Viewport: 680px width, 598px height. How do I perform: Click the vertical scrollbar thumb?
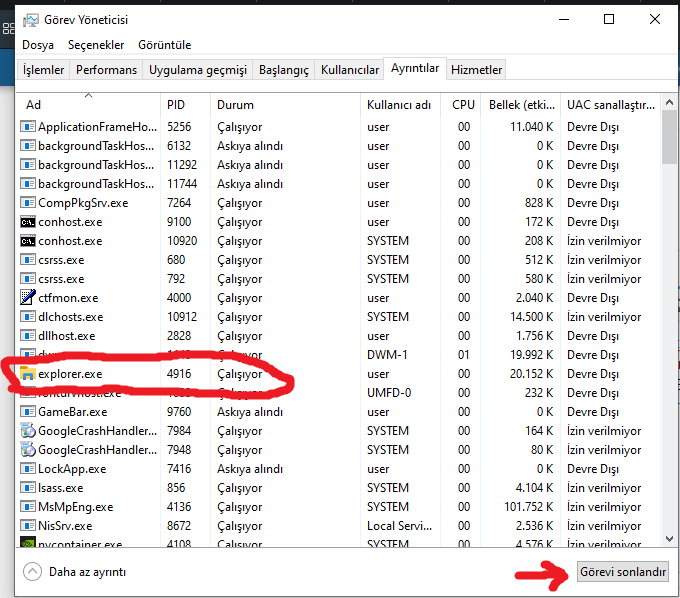[x=669, y=137]
